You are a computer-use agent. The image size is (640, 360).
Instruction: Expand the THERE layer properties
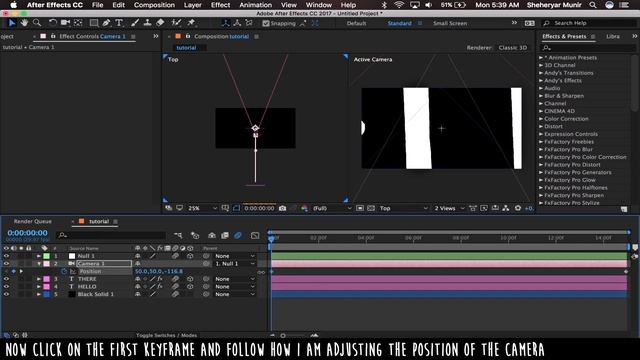39,279
